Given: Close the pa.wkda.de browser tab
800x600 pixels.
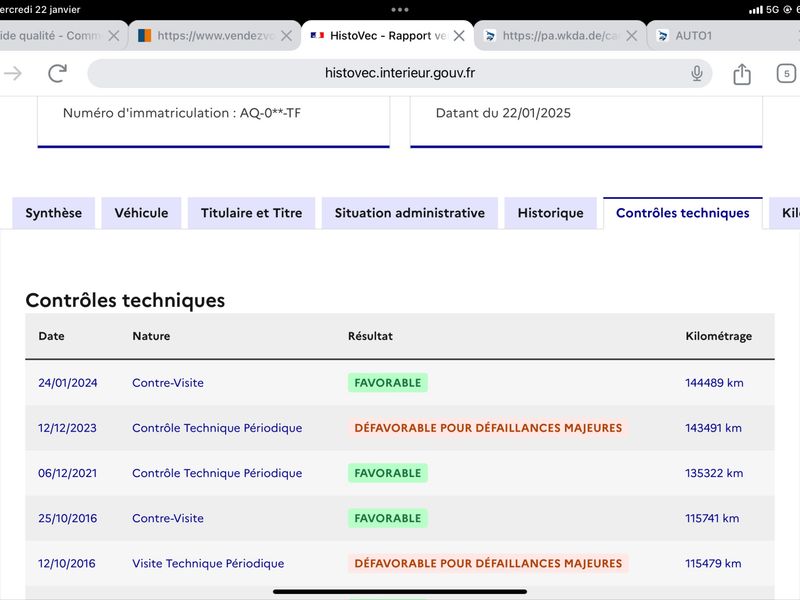Looking at the screenshot, I should [x=631, y=36].
